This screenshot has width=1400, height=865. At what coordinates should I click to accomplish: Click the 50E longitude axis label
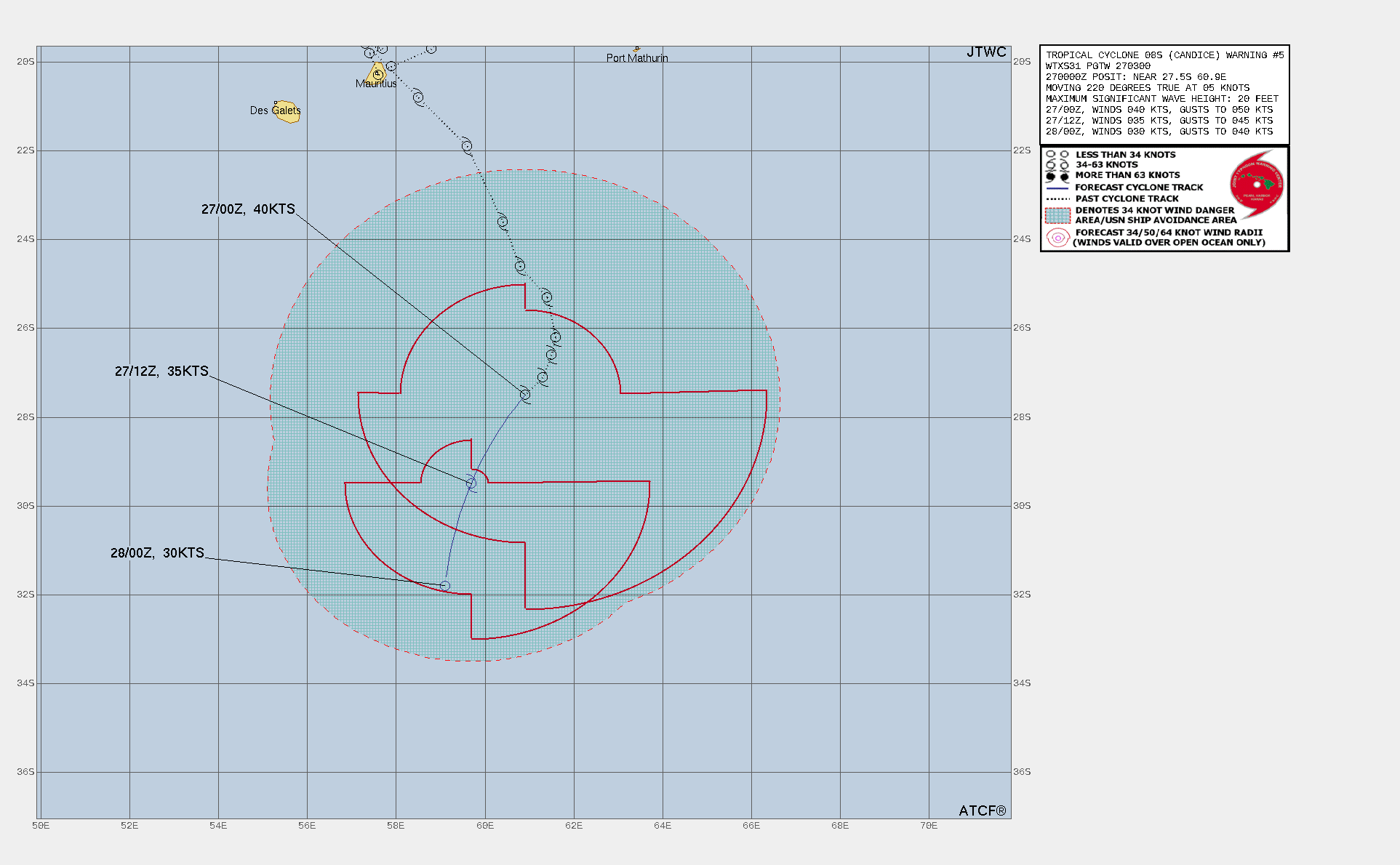coord(41,826)
